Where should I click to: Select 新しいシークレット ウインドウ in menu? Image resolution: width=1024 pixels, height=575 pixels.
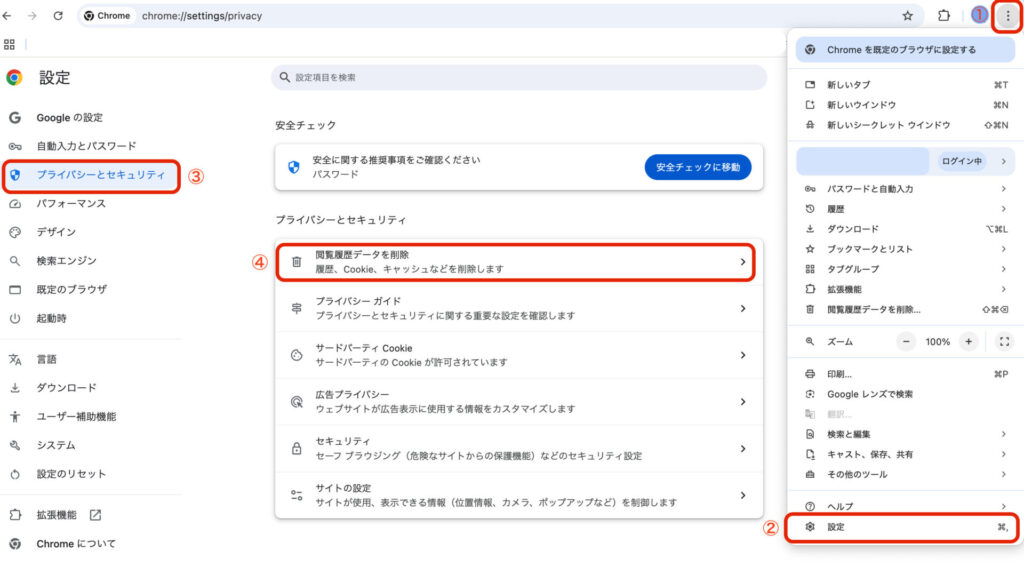905,125
